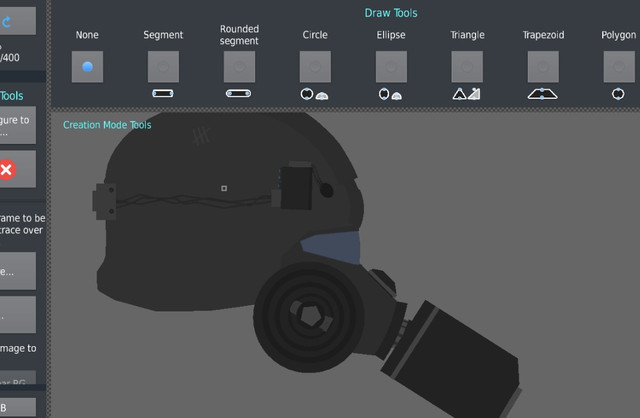This screenshot has height=418, width=640.
Task: Click the segment shape icon below Segment
Action: click(163, 93)
